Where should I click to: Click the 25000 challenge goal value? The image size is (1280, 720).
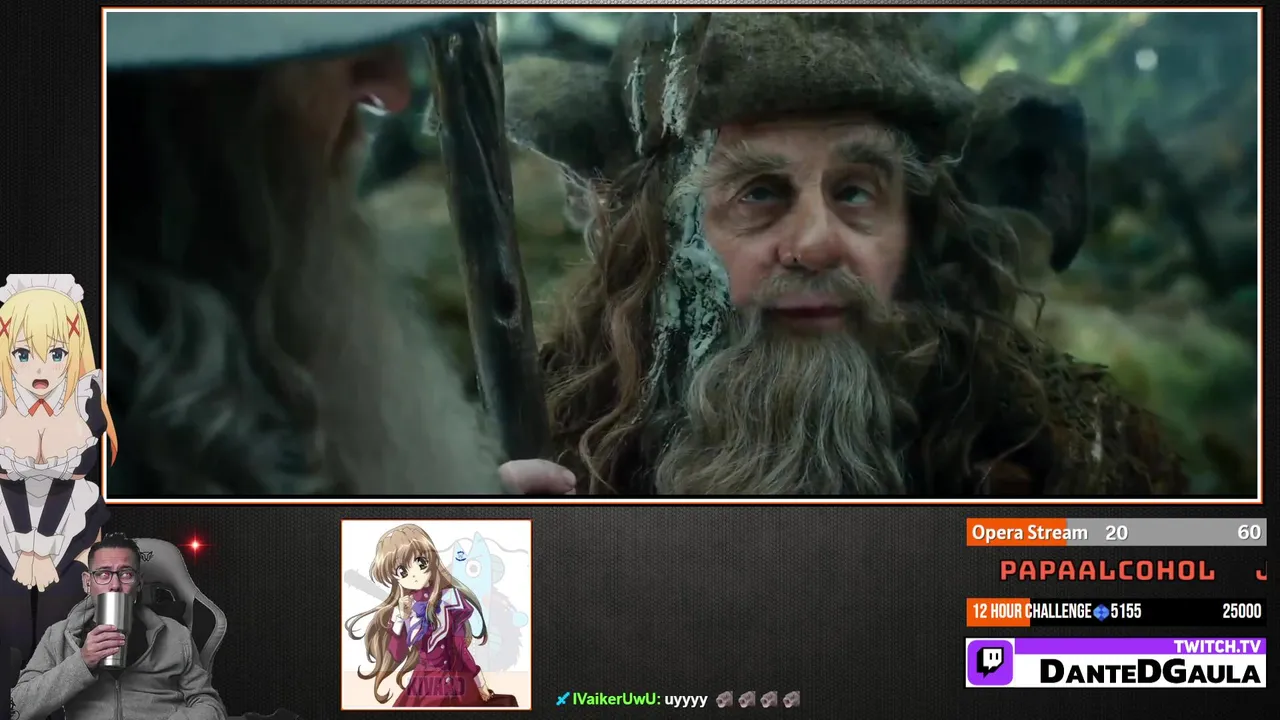coord(1241,612)
